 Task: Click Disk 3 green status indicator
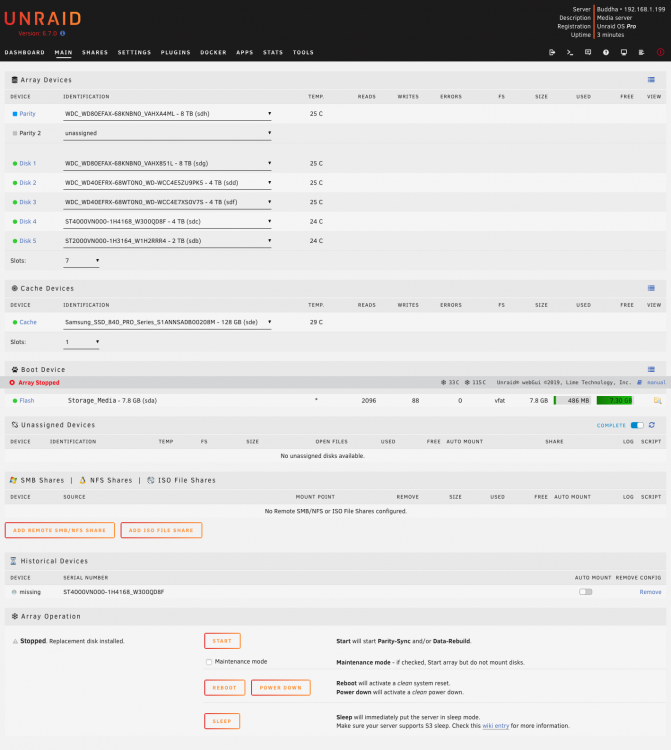pyautogui.click(x=15, y=202)
